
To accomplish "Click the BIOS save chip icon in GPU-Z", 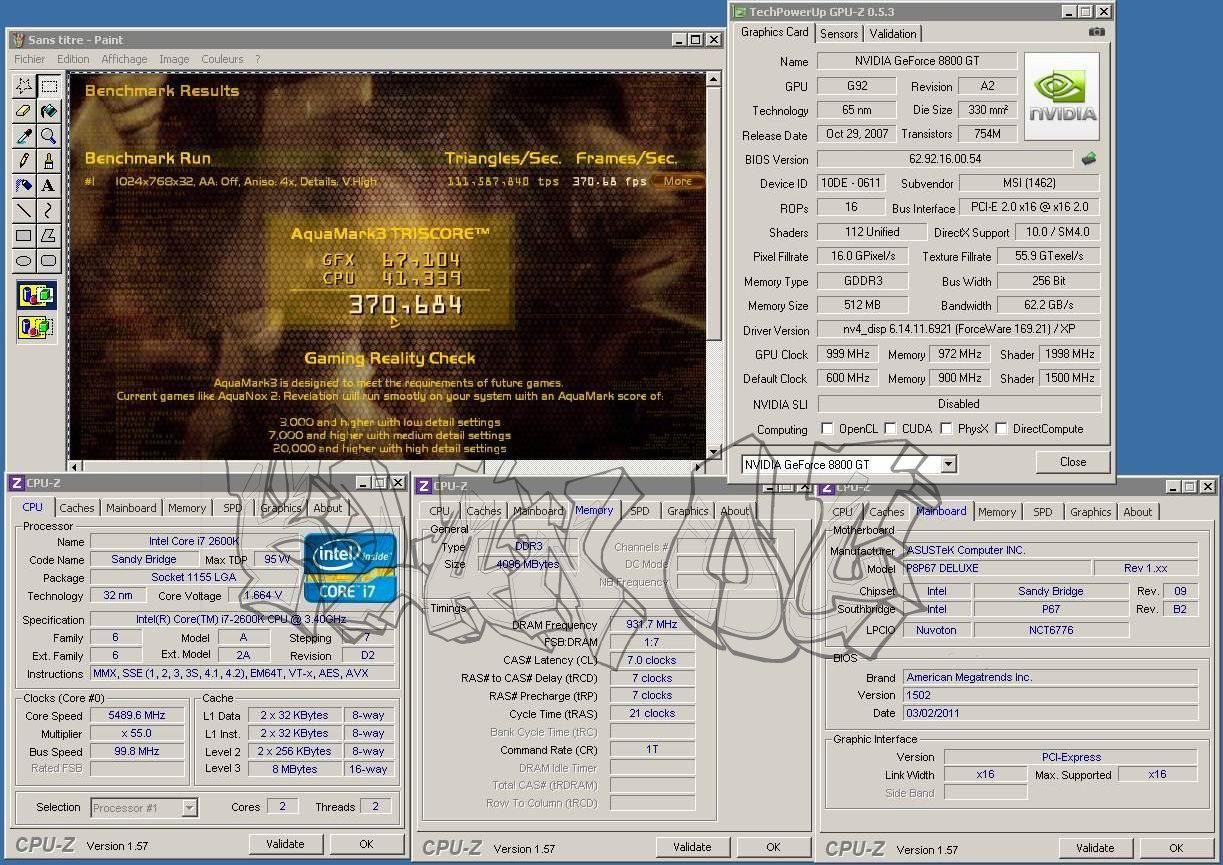I will click(1089, 158).
